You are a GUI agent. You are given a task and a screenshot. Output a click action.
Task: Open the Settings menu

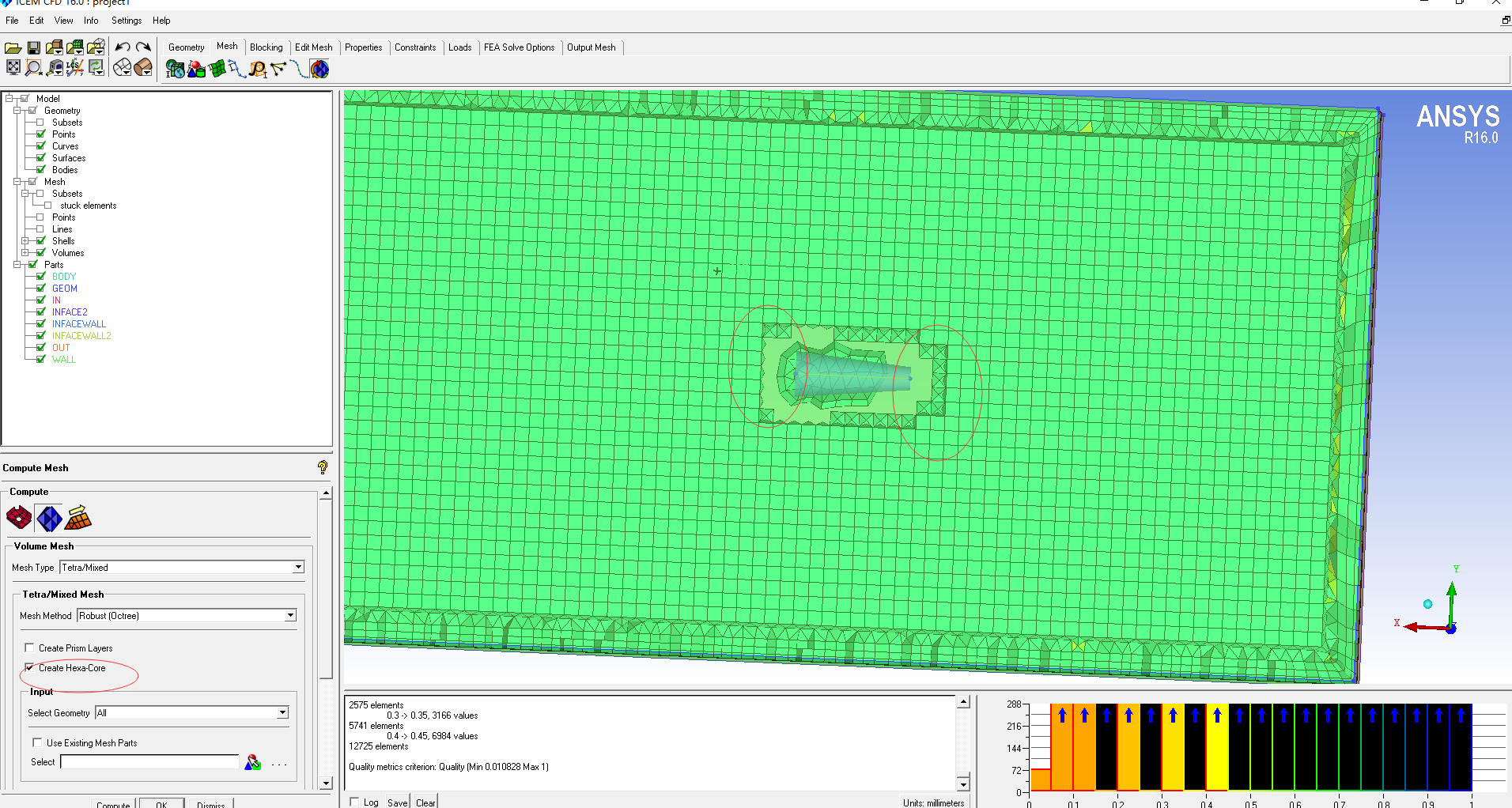click(126, 21)
